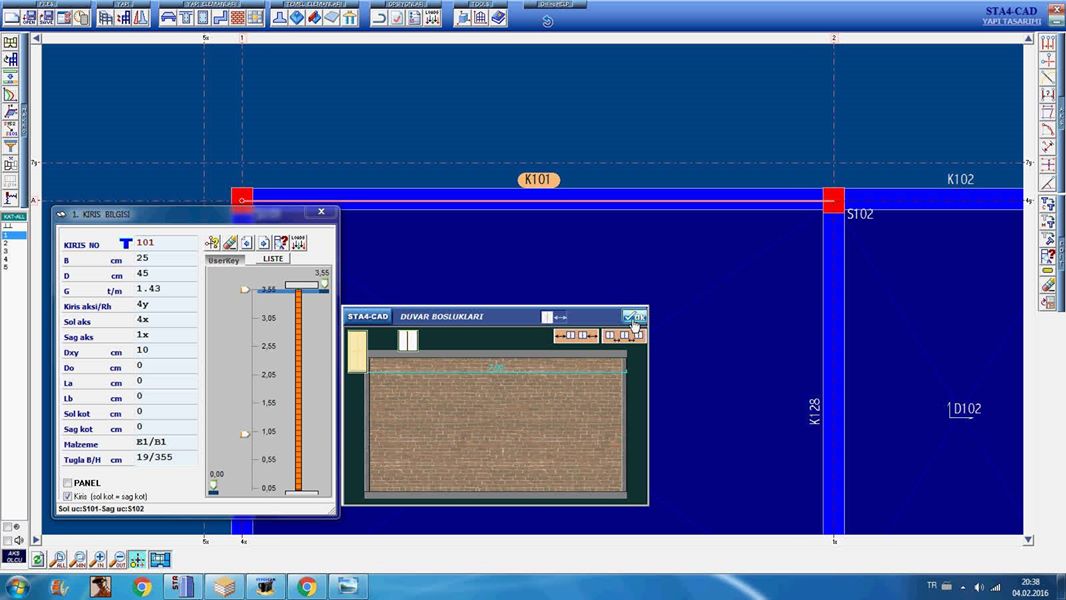The image size is (1066, 600).
Task: Select the brick wall icon in top toolbar
Action: pos(237,18)
